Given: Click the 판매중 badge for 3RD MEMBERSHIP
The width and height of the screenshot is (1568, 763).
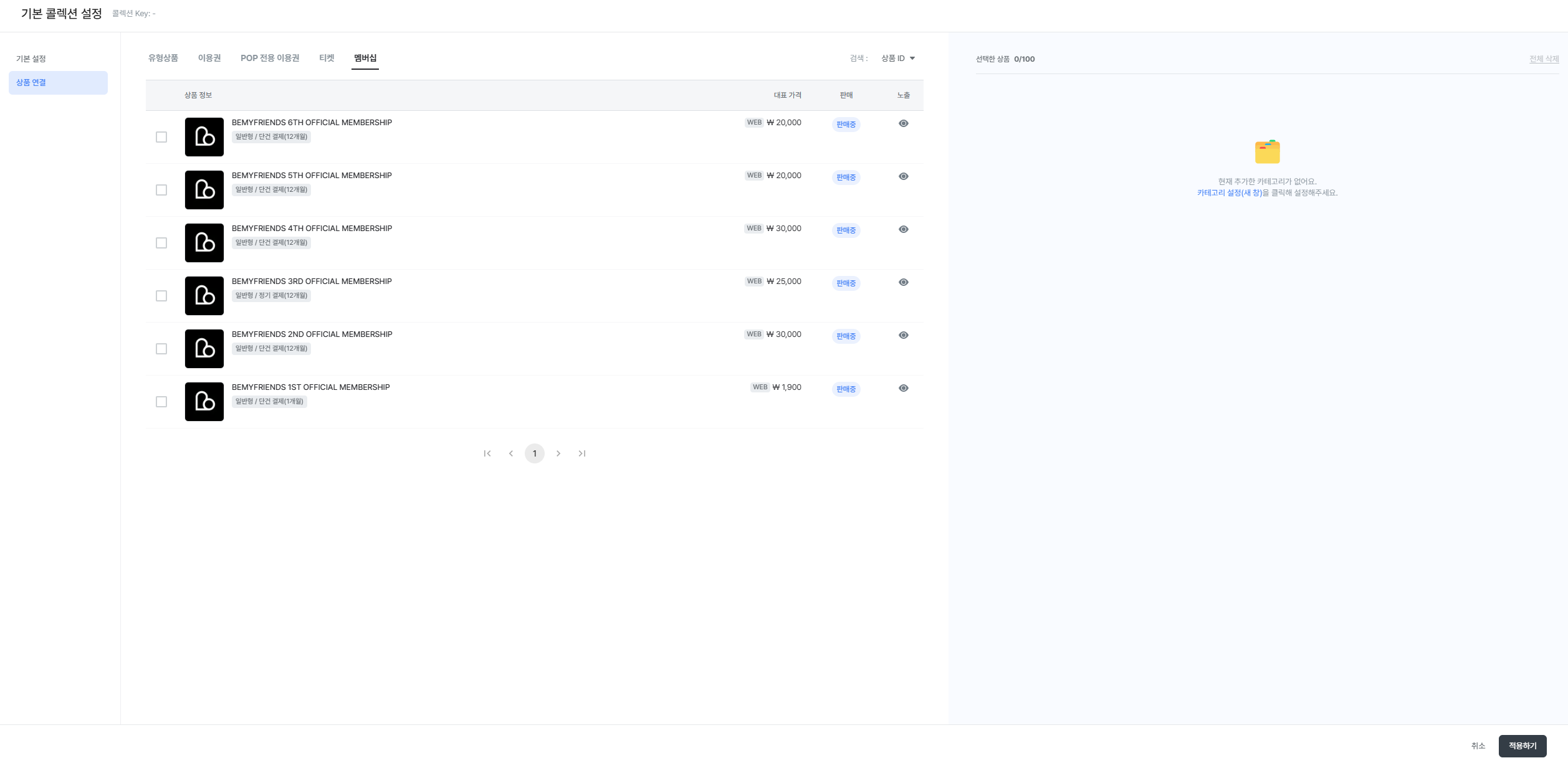Looking at the screenshot, I should [x=846, y=283].
